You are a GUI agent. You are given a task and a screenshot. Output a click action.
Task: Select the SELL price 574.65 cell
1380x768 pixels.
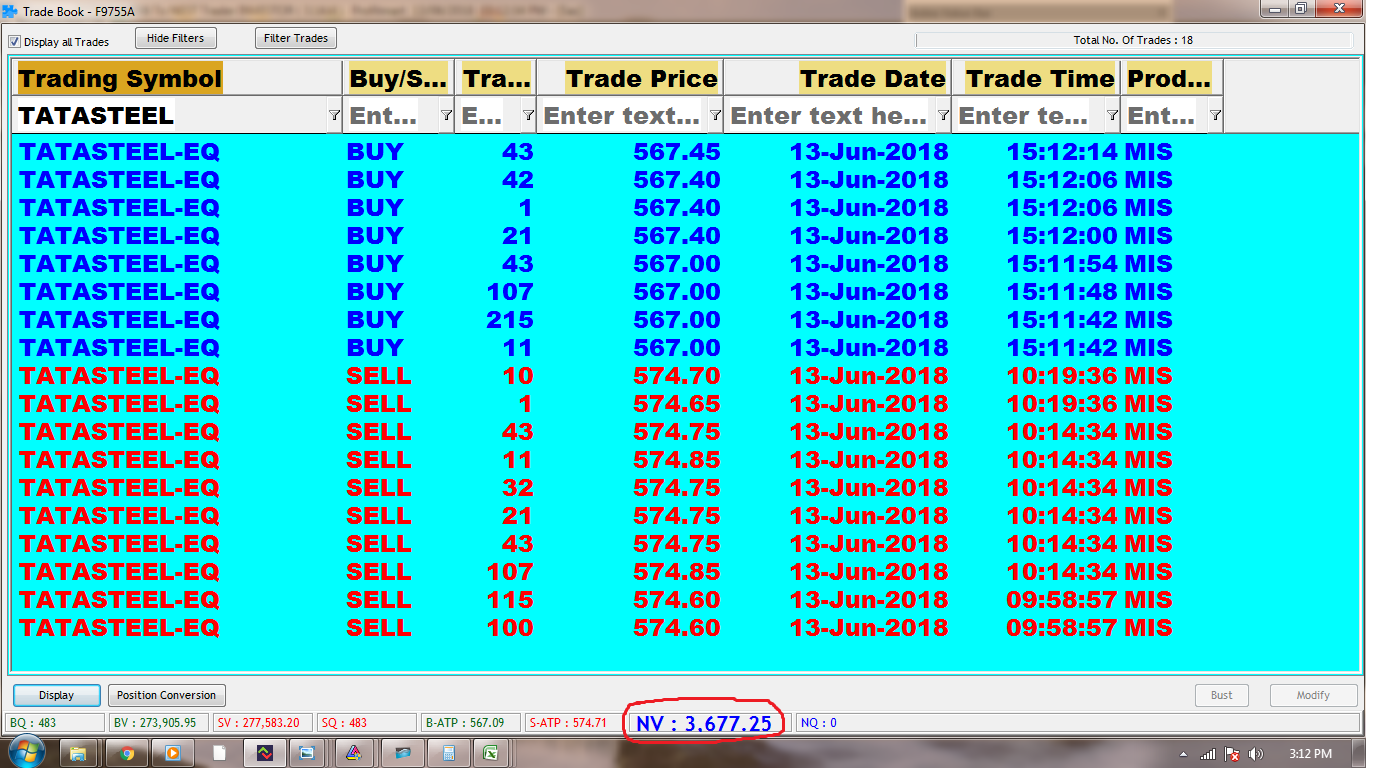coord(677,404)
